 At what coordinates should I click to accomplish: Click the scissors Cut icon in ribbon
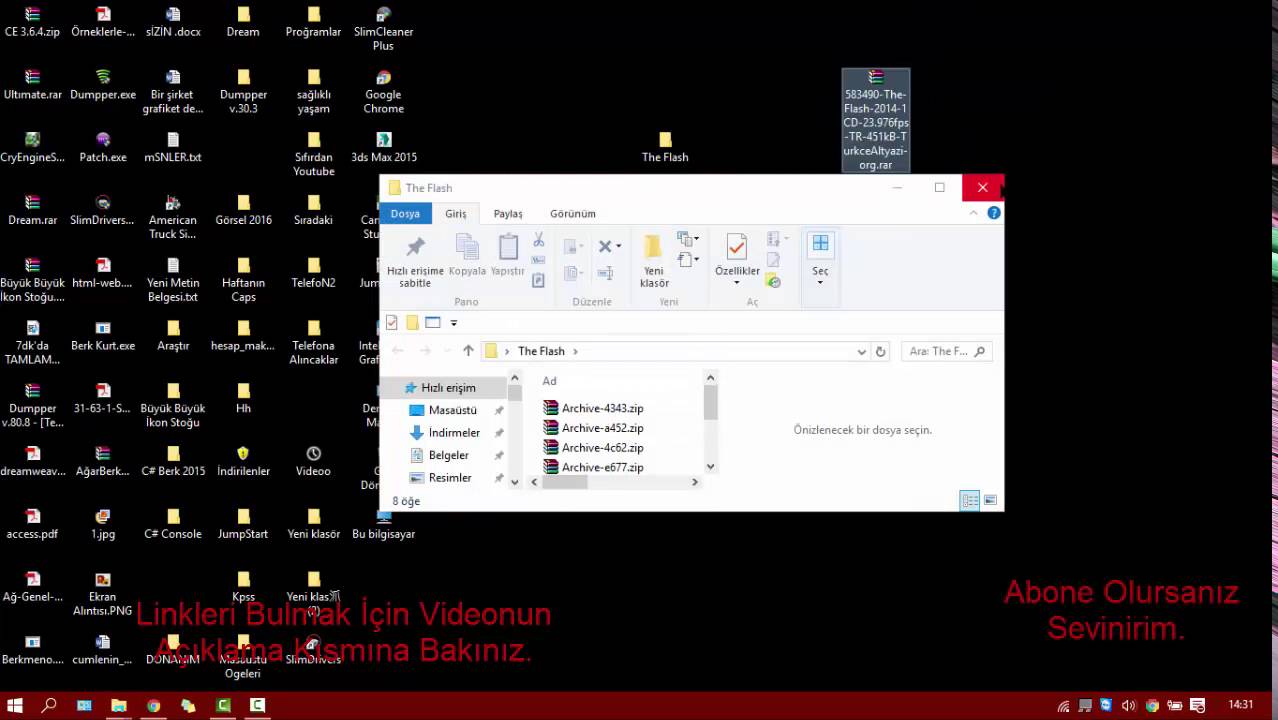pos(538,240)
